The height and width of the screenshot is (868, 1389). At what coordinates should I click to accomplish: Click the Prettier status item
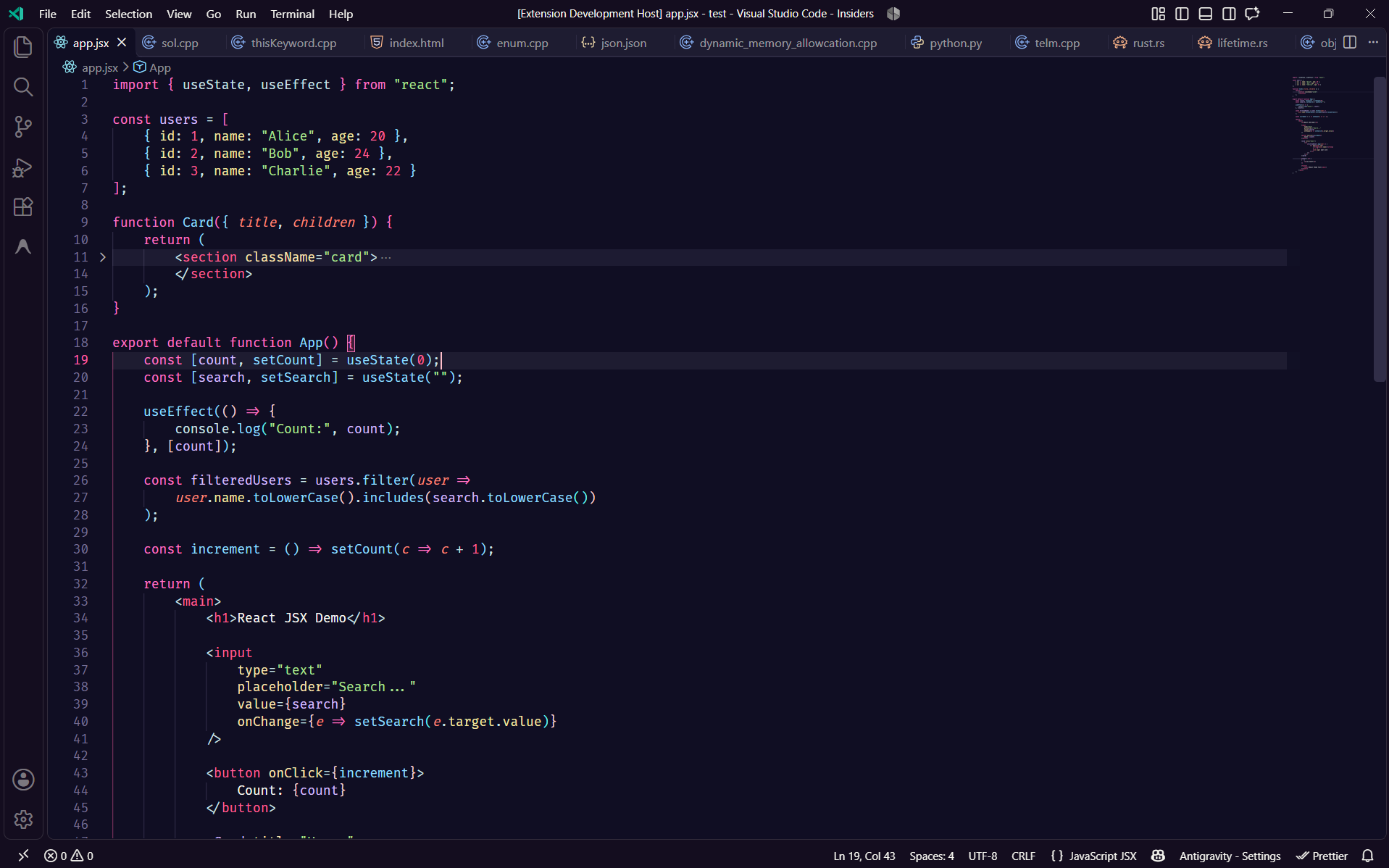pyautogui.click(x=1322, y=856)
